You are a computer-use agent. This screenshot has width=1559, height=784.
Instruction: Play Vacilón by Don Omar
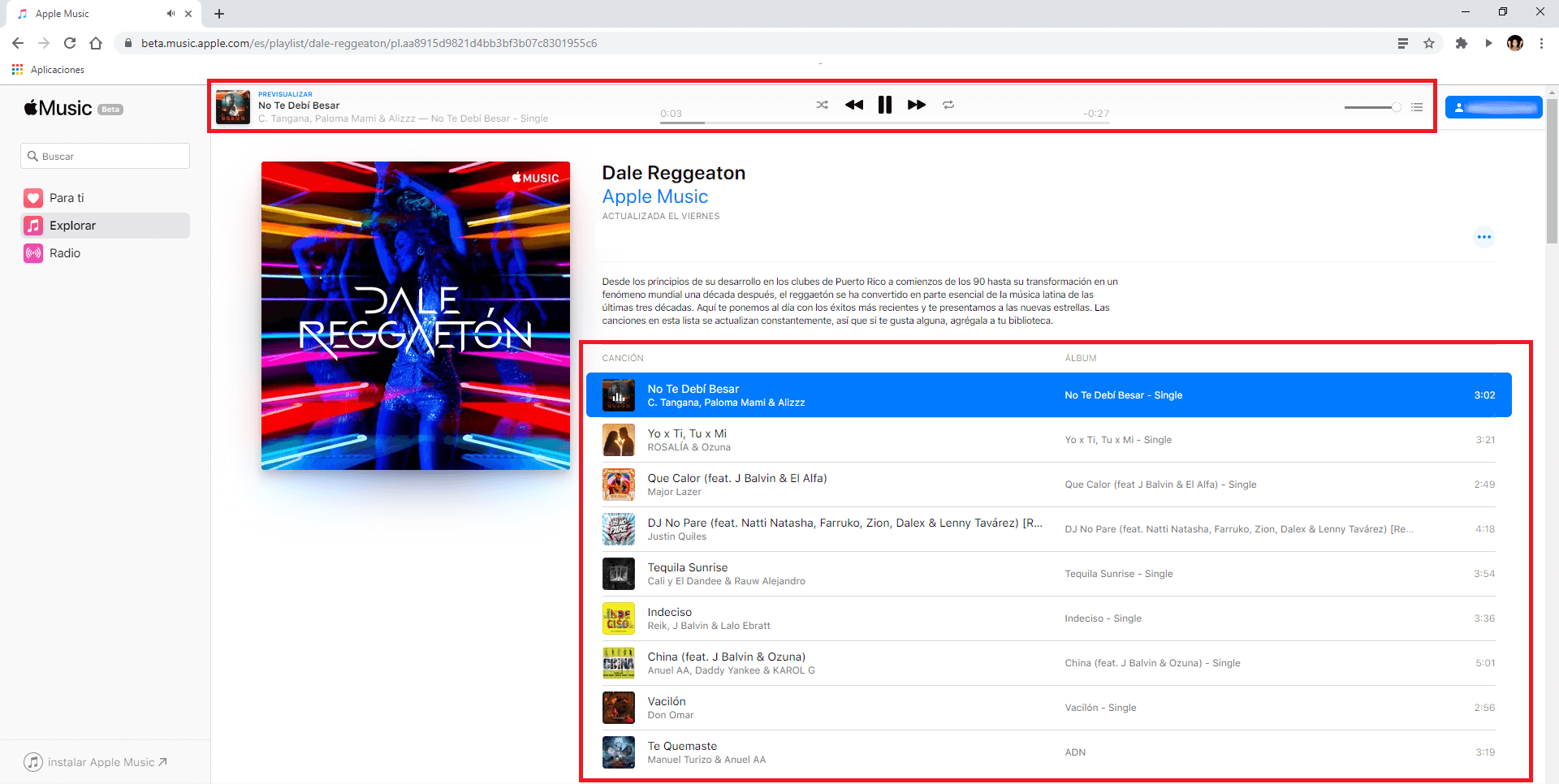[x=1049, y=708]
